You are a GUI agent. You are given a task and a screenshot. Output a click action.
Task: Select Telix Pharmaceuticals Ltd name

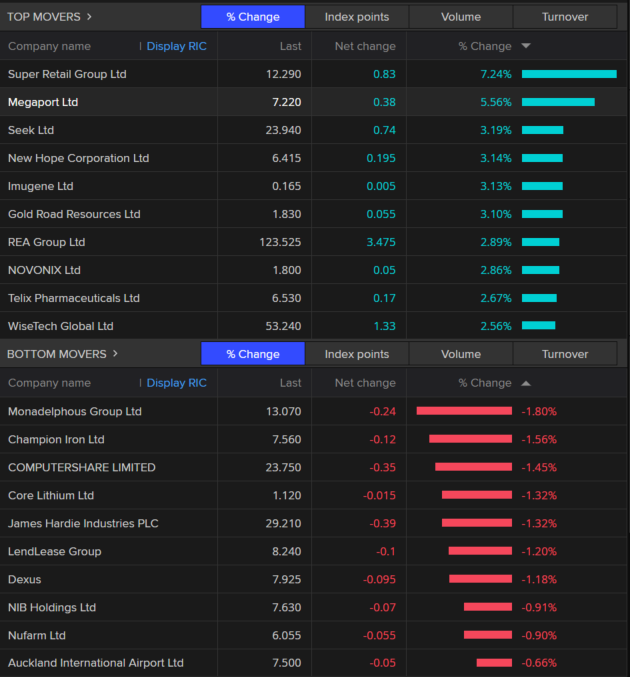pyautogui.click(x=74, y=298)
